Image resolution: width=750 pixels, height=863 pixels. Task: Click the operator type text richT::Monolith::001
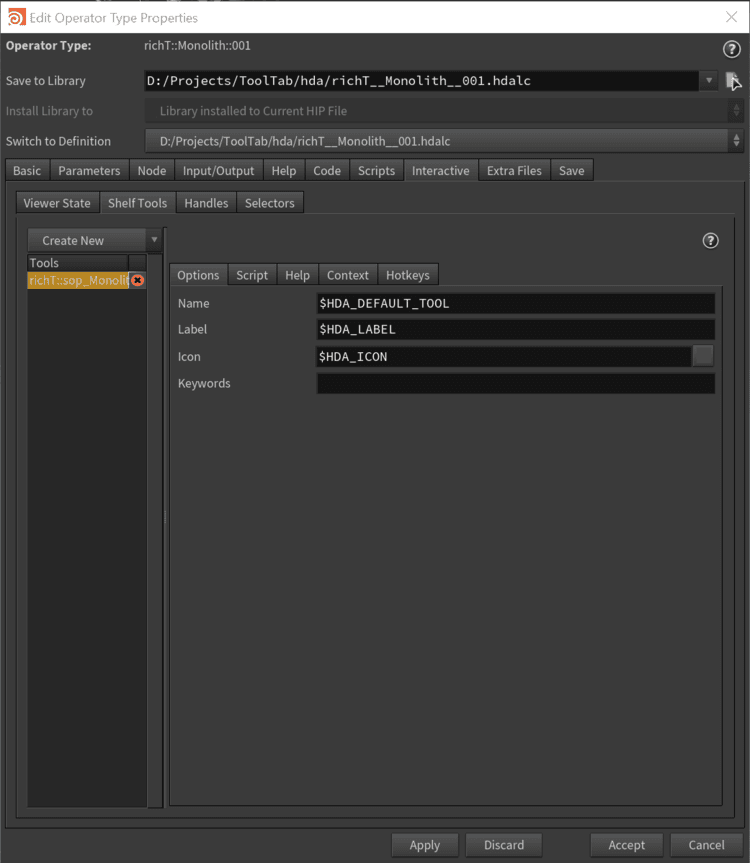197,46
